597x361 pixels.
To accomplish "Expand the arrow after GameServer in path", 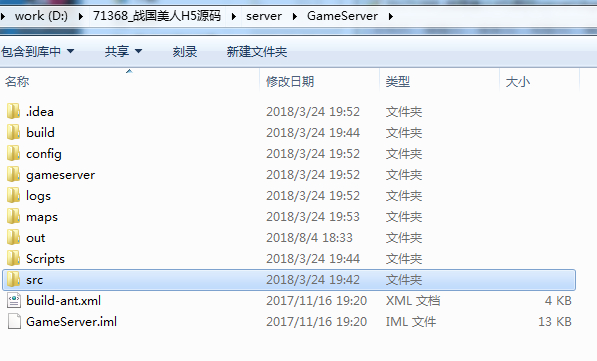I will pyautogui.click(x=391, y=16).
